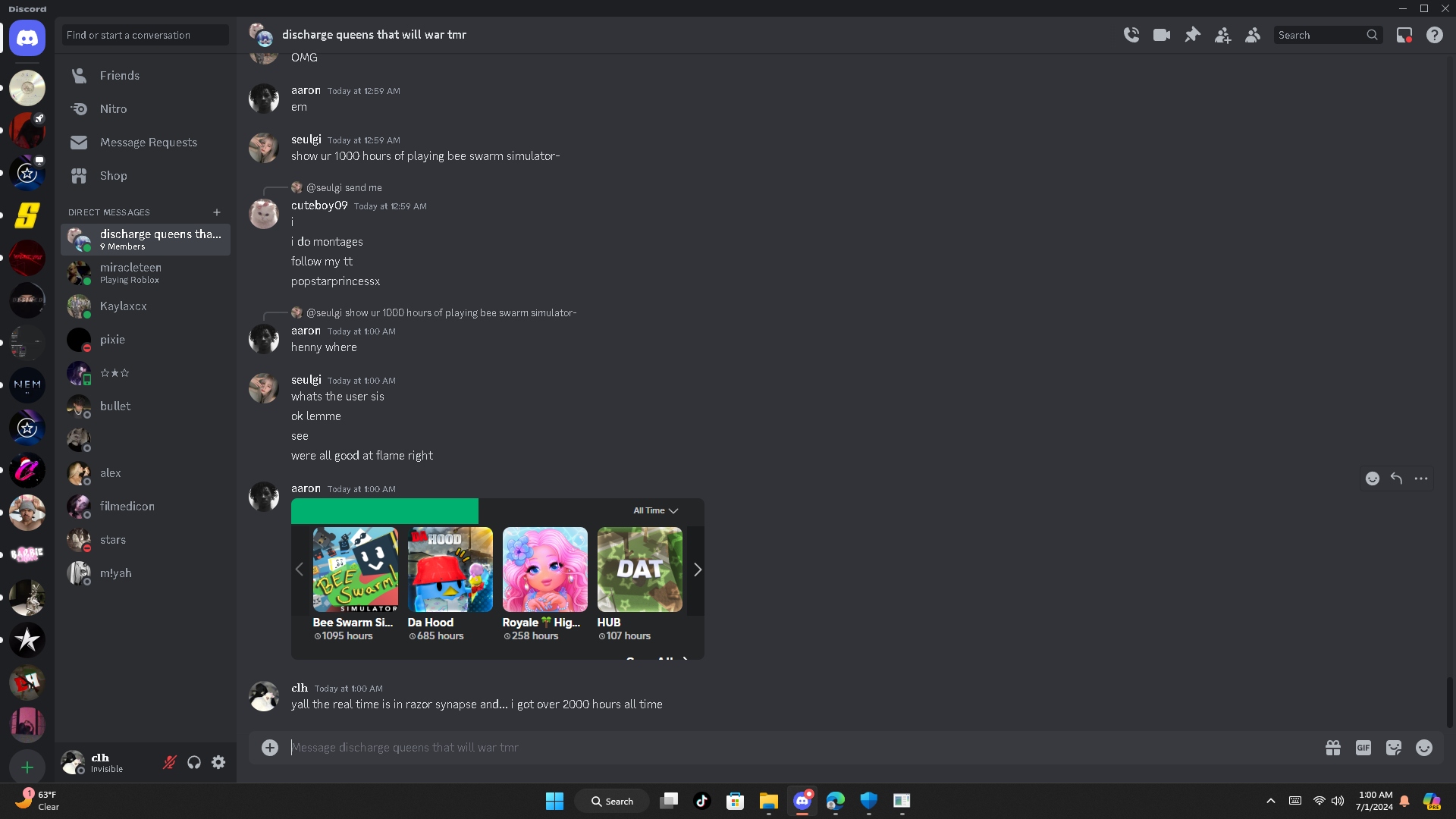Open the miracleteen direct message
The image size is (1456, 819).
(146, 273)
